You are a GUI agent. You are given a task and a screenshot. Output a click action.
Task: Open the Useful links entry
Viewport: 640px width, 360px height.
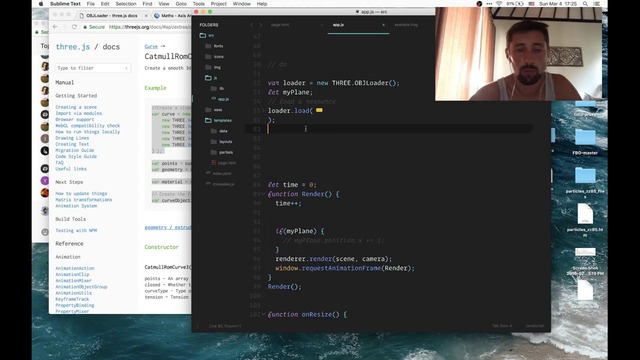(71, 169)
